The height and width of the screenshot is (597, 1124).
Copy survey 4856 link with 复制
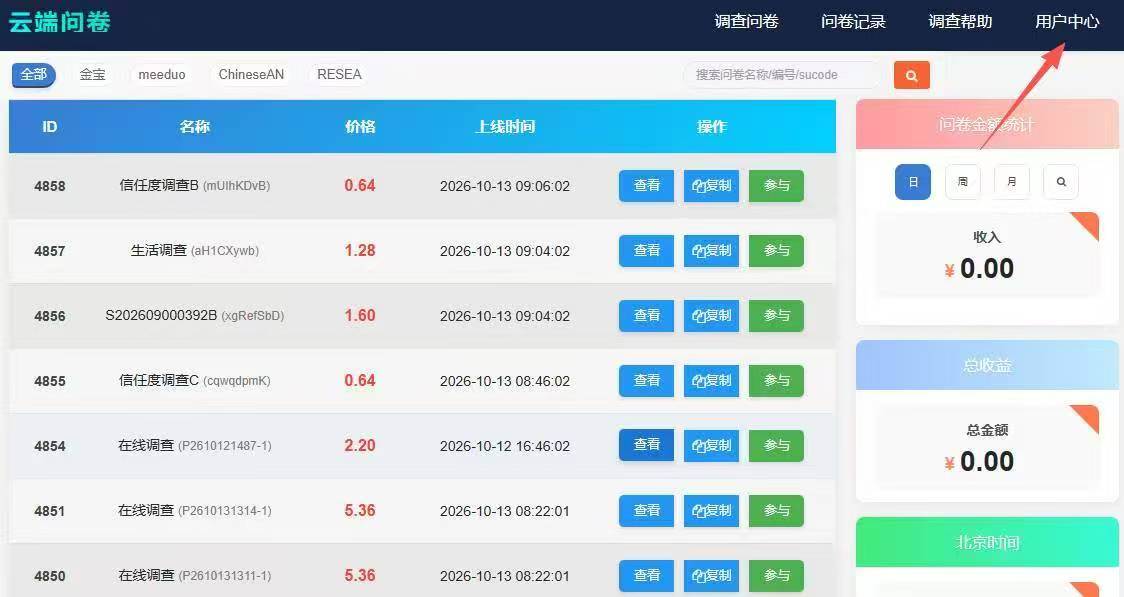[x=711, y=315]
